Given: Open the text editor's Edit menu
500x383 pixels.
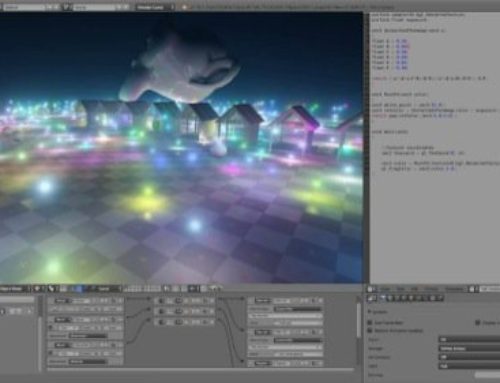Looking at the screenshot, I should pyautogui.click(x=414, y=289).
